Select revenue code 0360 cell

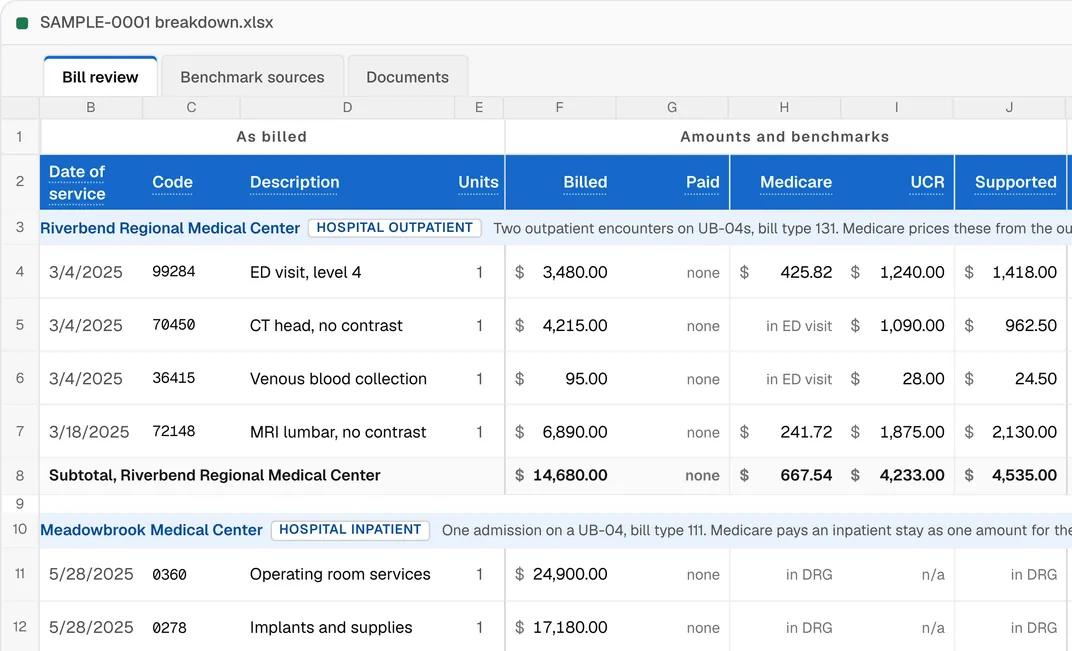pos(170,574)
